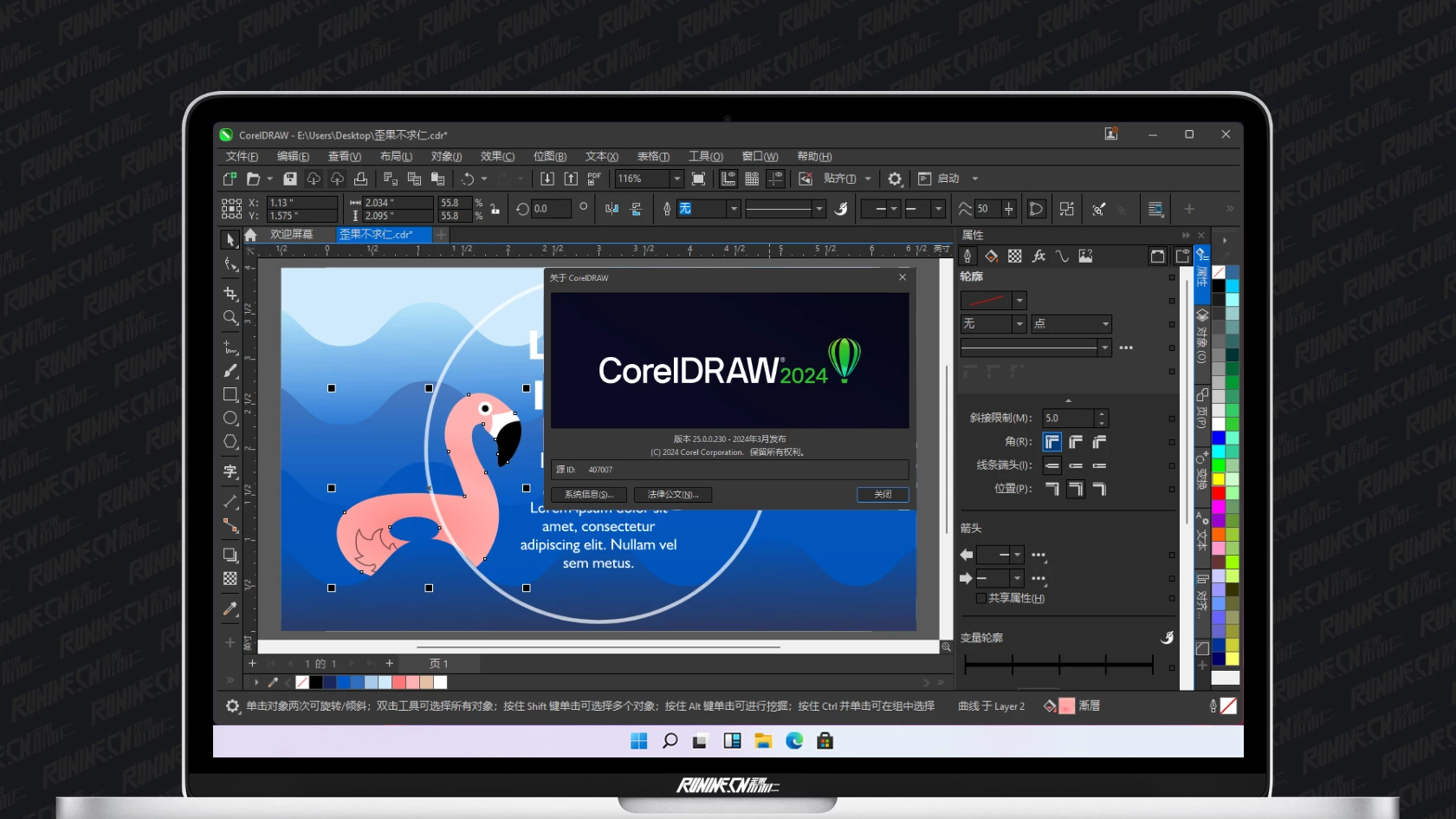Open Microsoft Edge from the taskbar
Image resolution: width=1456 pixels, height=819 pixels.
click(x=794, y=741)
